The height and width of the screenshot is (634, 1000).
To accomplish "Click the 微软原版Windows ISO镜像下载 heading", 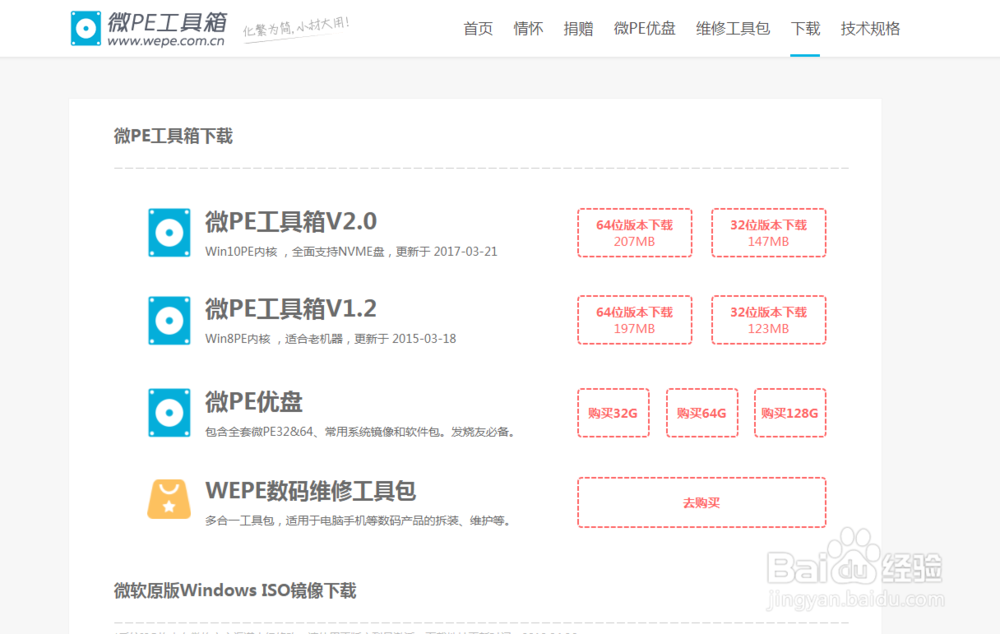I will (235, 591).
